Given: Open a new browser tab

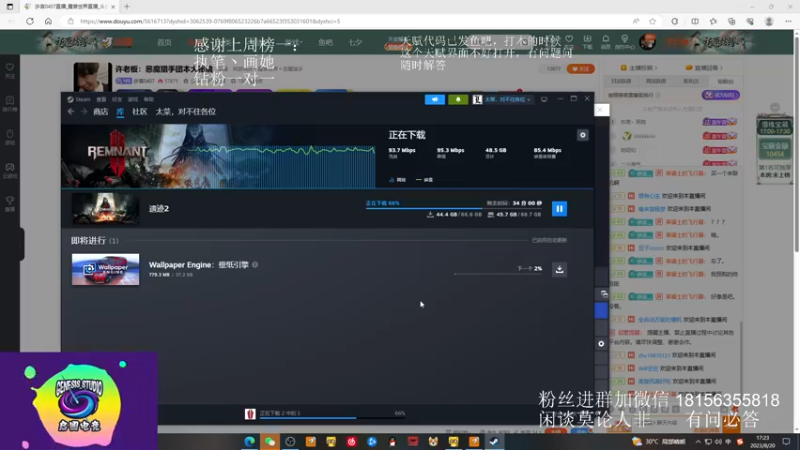Looking at the screenshot, I should click(127, 7).
